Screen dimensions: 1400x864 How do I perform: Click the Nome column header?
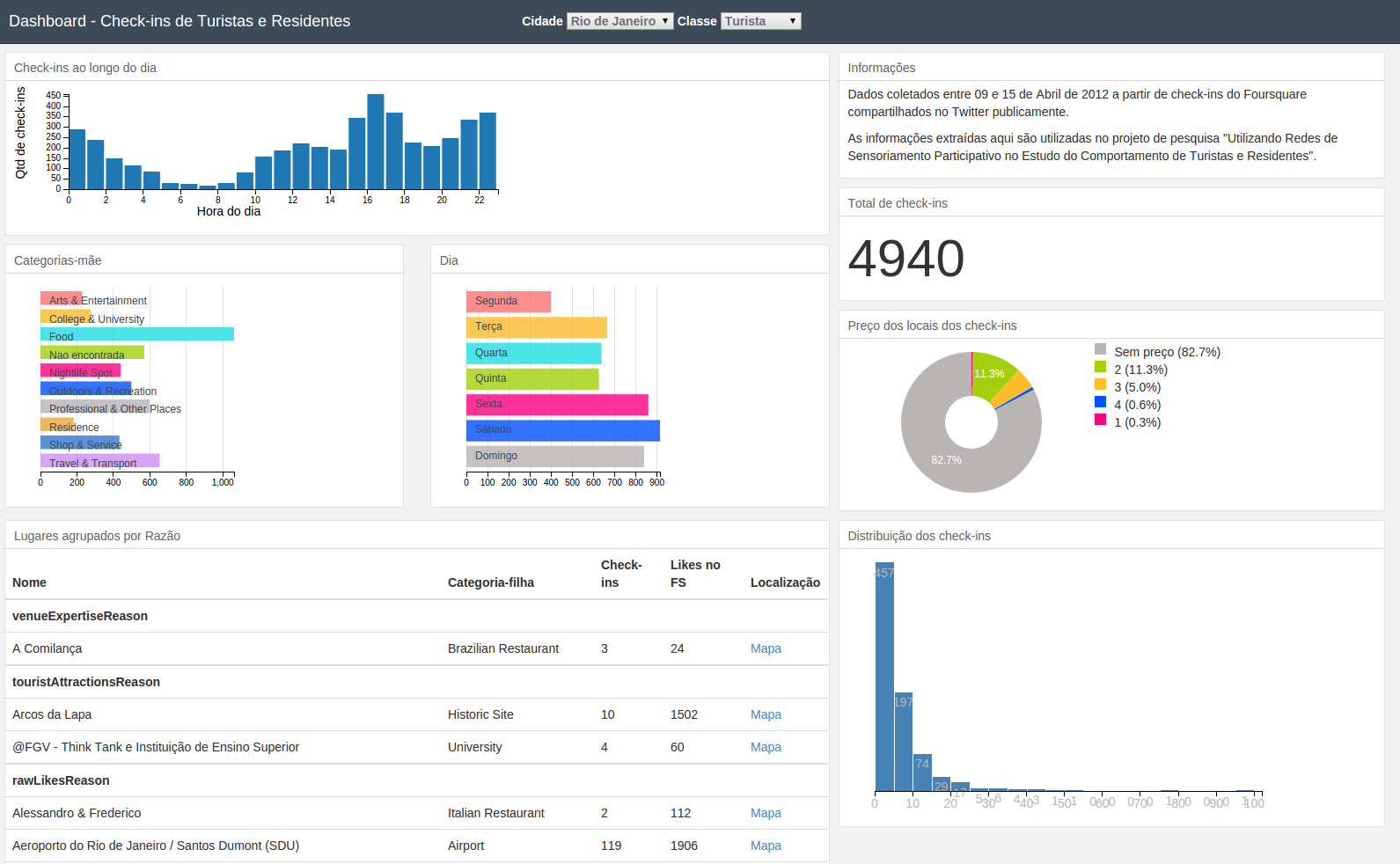pos(29,582)
